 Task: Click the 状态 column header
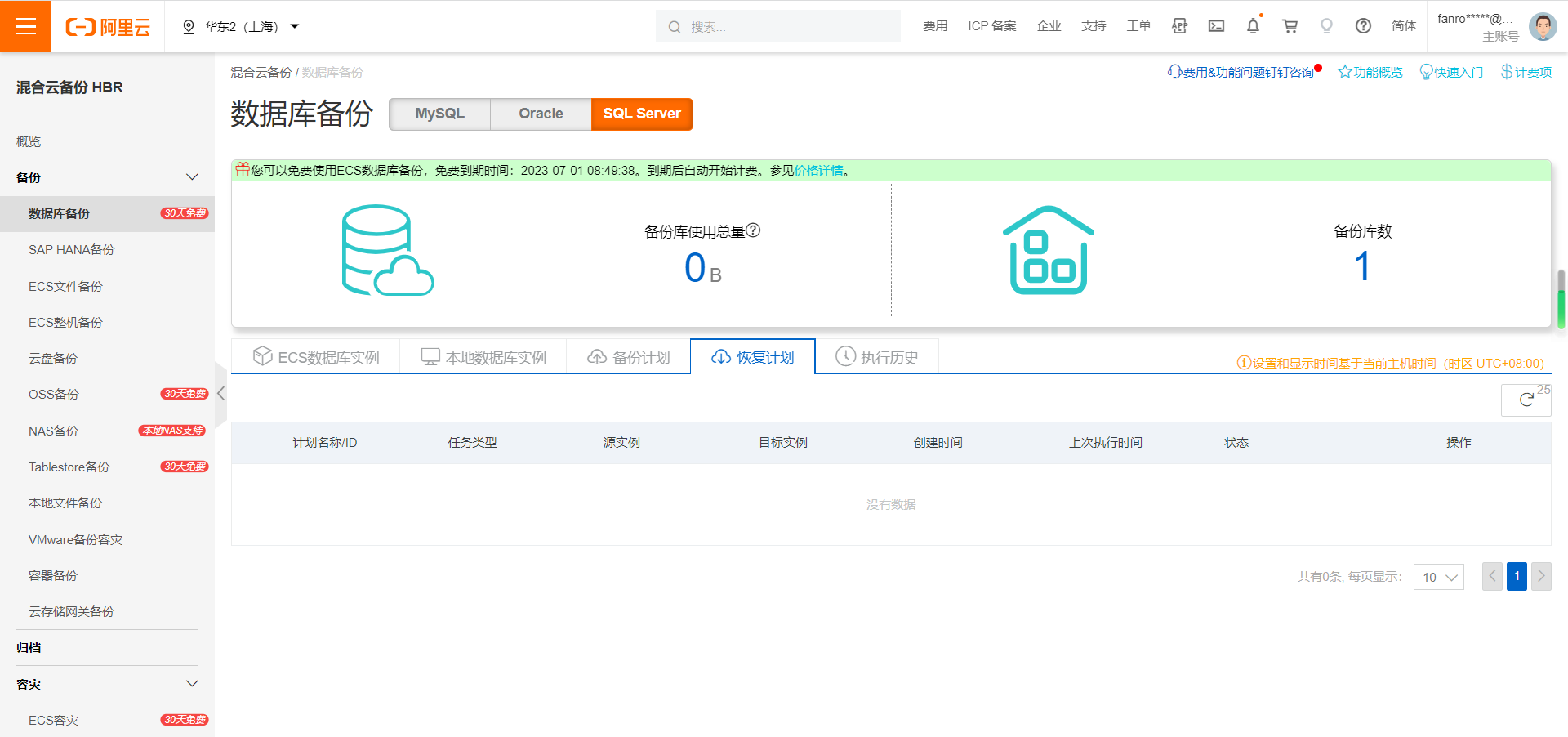point(1236,443)
